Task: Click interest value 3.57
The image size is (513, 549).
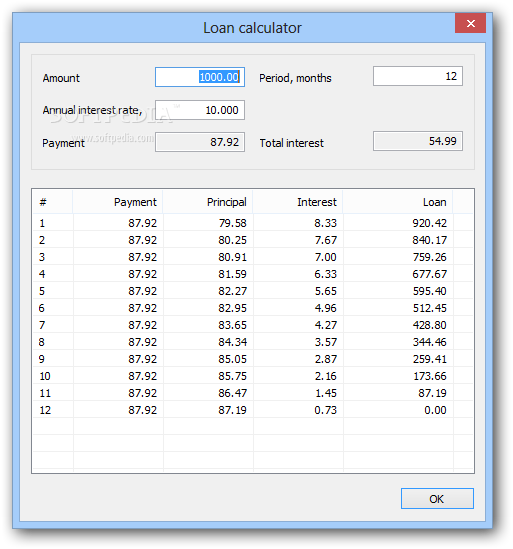Action: [325, 342]
